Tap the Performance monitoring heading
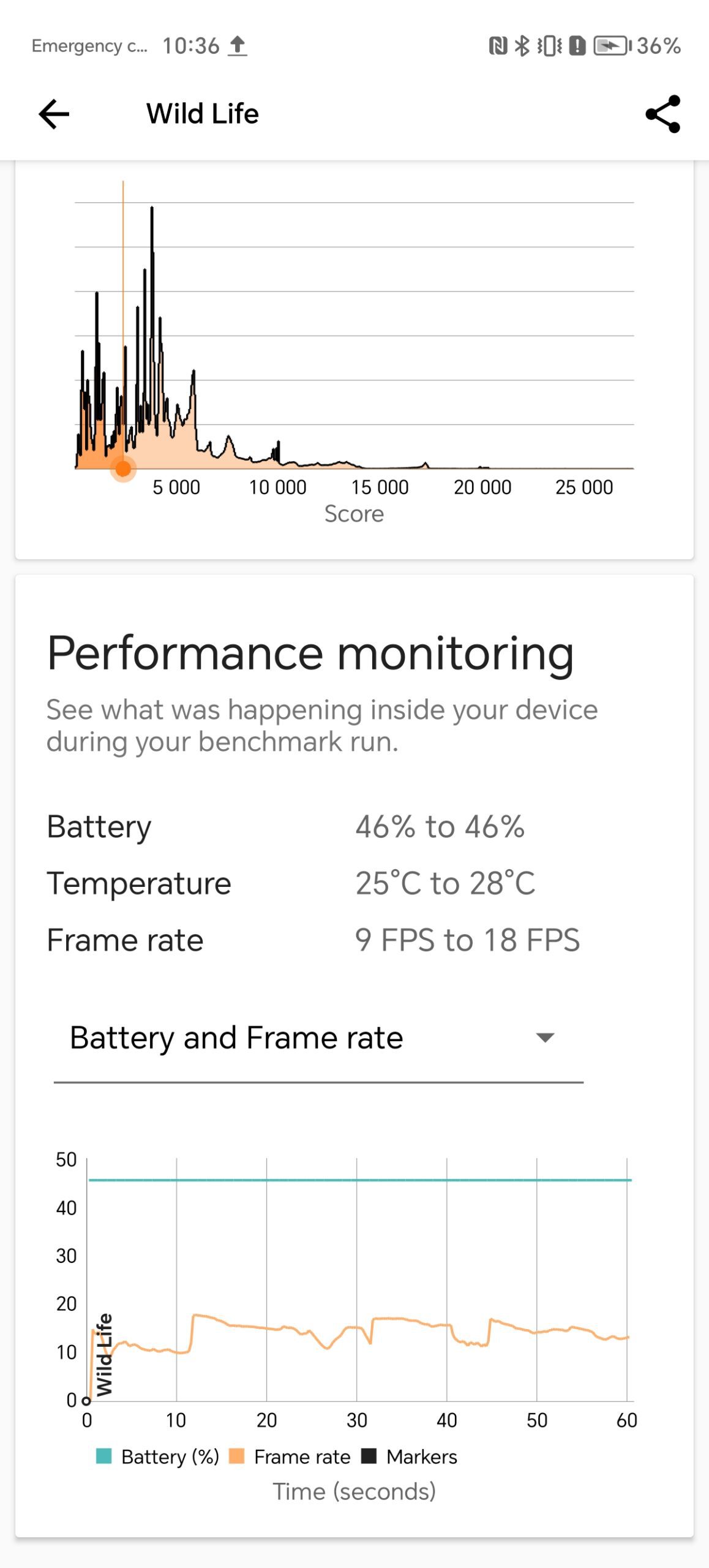This screenshot has height=1568, width=709. (310, 654)
